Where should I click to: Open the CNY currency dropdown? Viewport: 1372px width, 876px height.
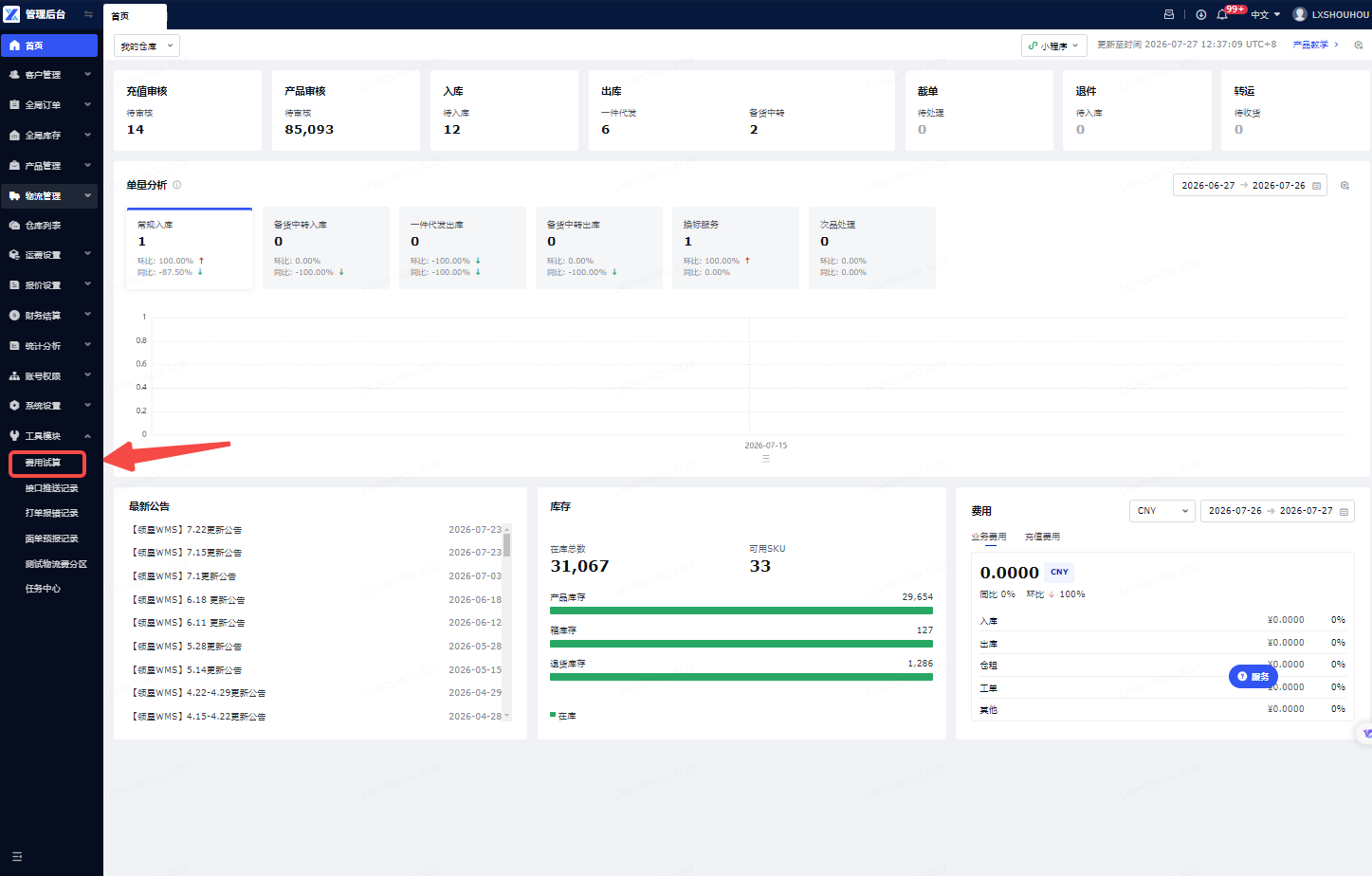[x=1162, y=510]
